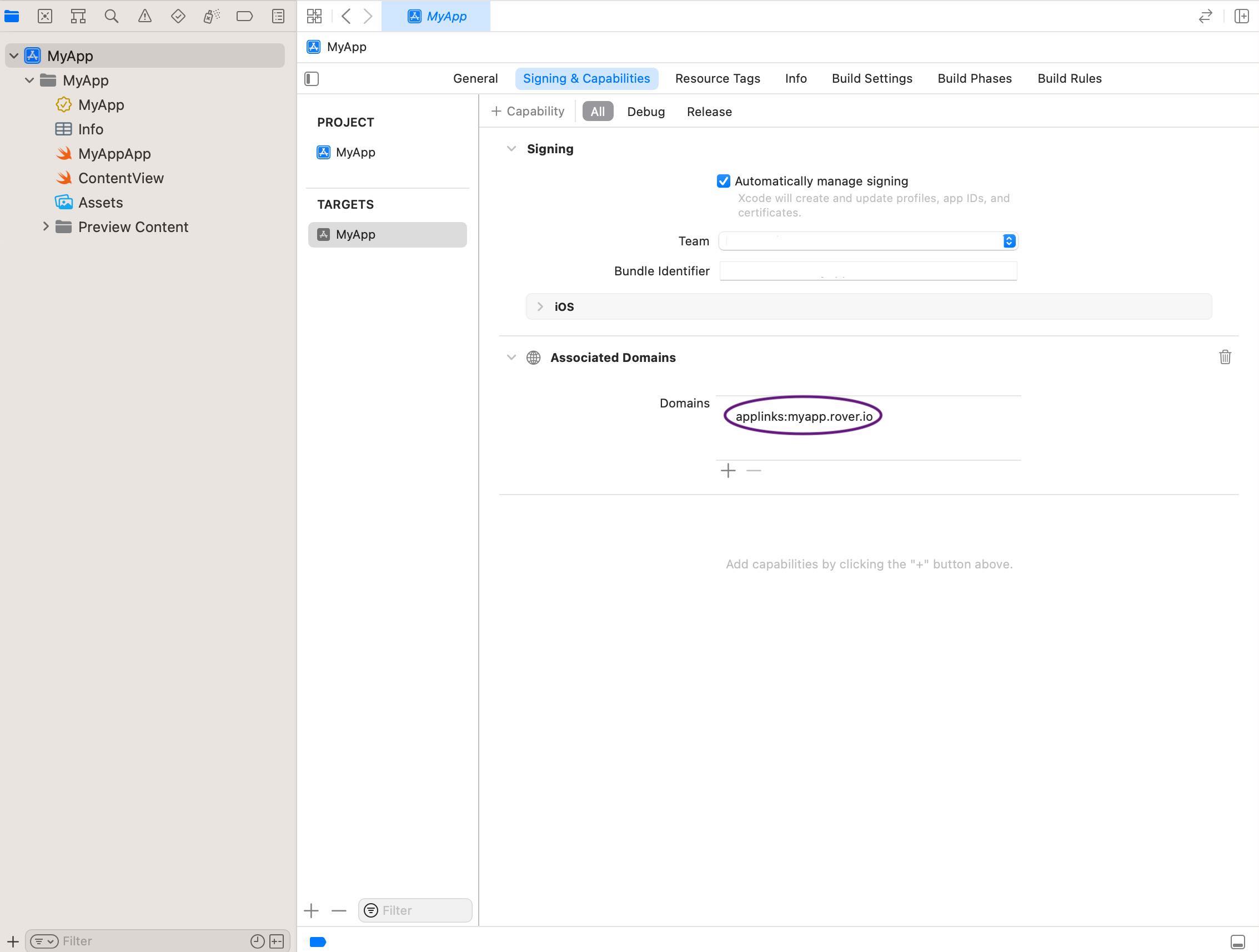Collapse the Associated Domains section
1259x952 pixels.
511,357
